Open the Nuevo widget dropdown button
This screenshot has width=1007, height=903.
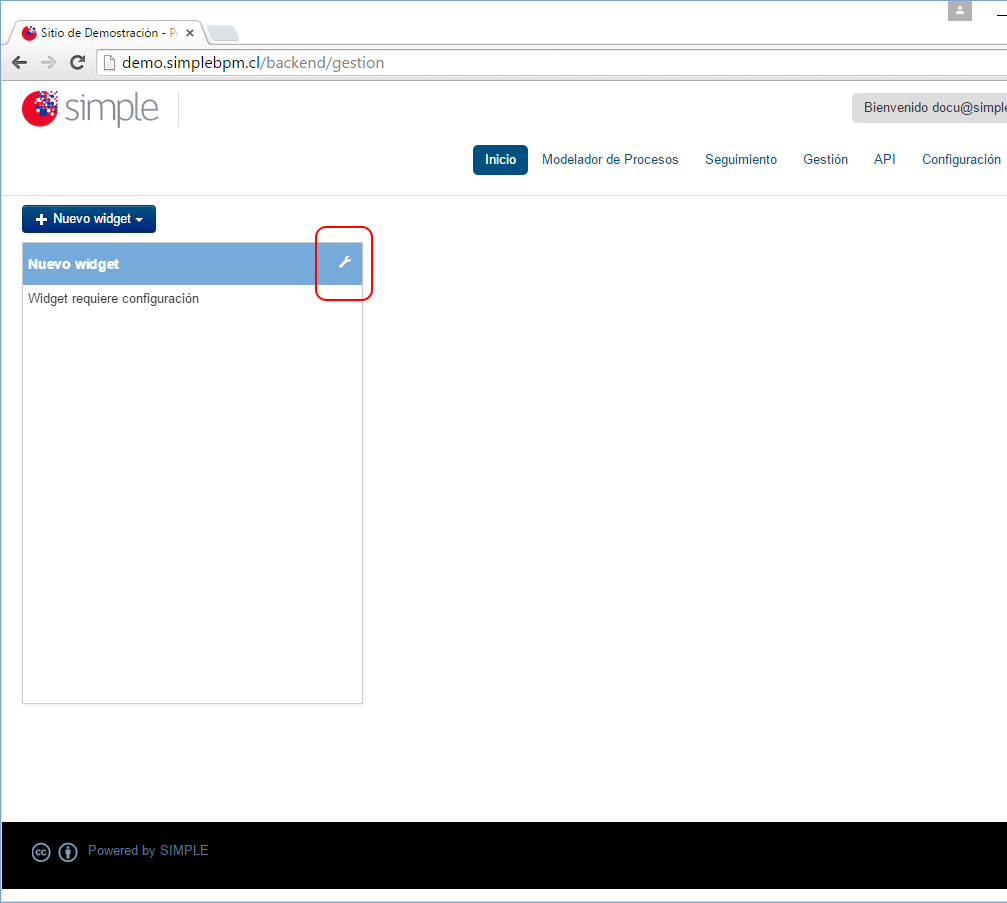pos(89,219)
